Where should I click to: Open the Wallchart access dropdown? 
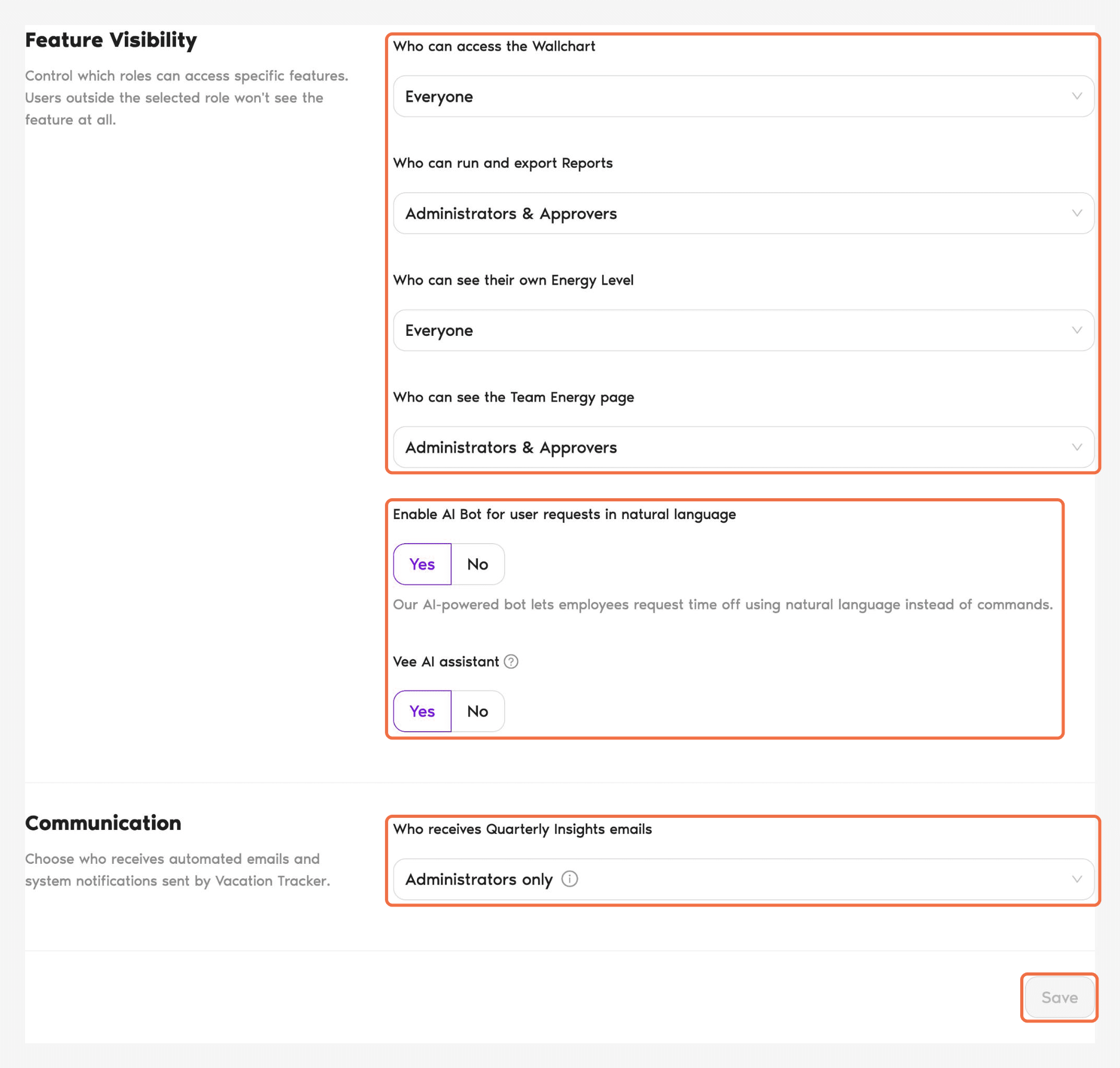coord(743,96)
